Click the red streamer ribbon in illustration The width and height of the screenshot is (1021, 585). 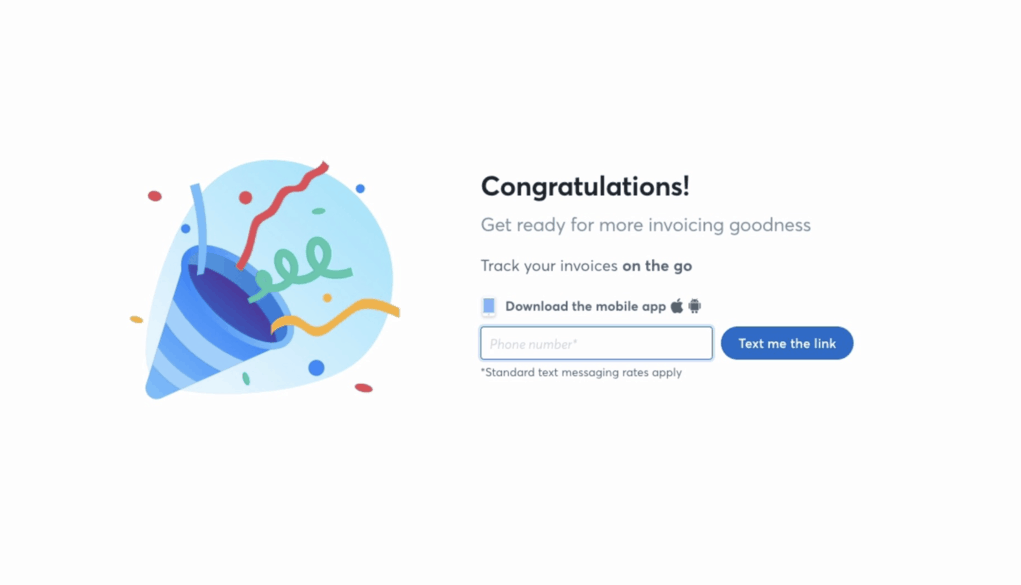pos(281,215)
